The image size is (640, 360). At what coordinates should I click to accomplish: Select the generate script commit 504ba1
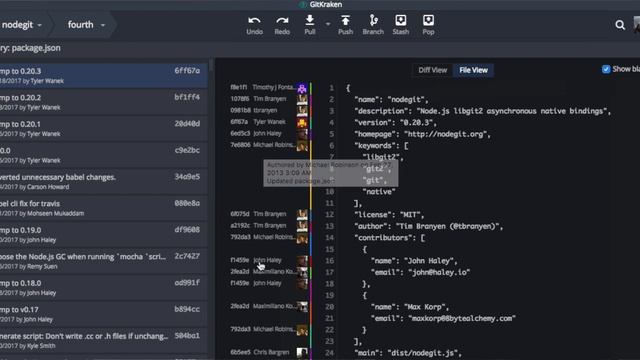tap(104, 341)
